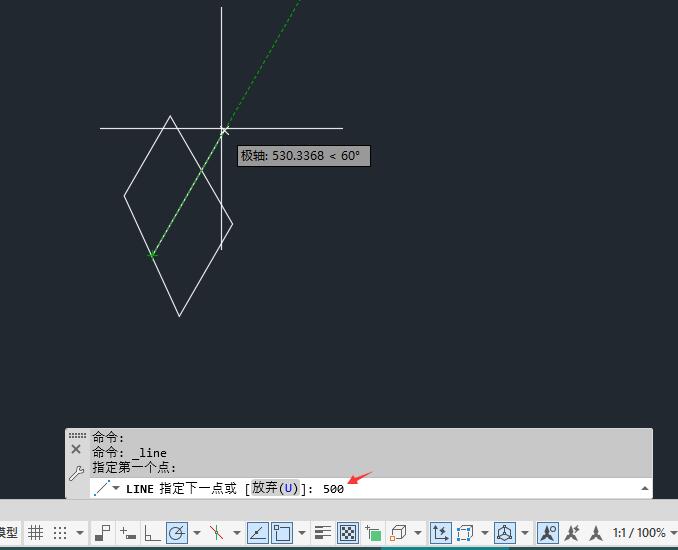Open isometric drafting plane dropdown
Image resolution: width=678 pixels, height=550 pixels.
[237, 533]
